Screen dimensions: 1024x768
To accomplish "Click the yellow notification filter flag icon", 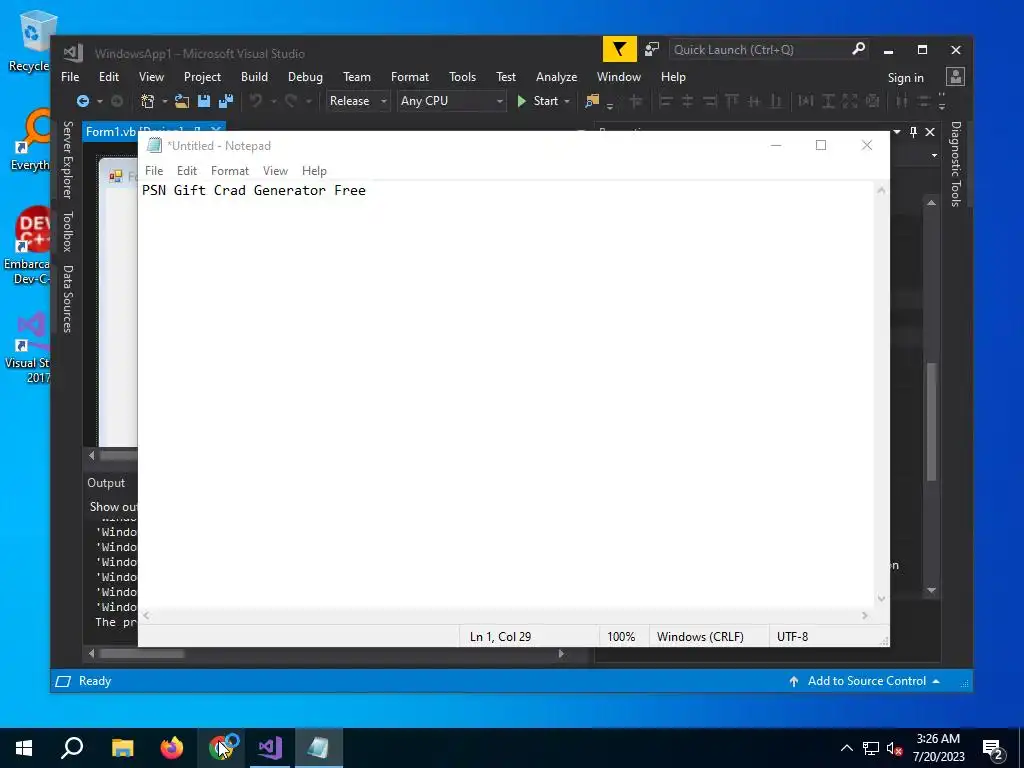I will pos(619,50).
